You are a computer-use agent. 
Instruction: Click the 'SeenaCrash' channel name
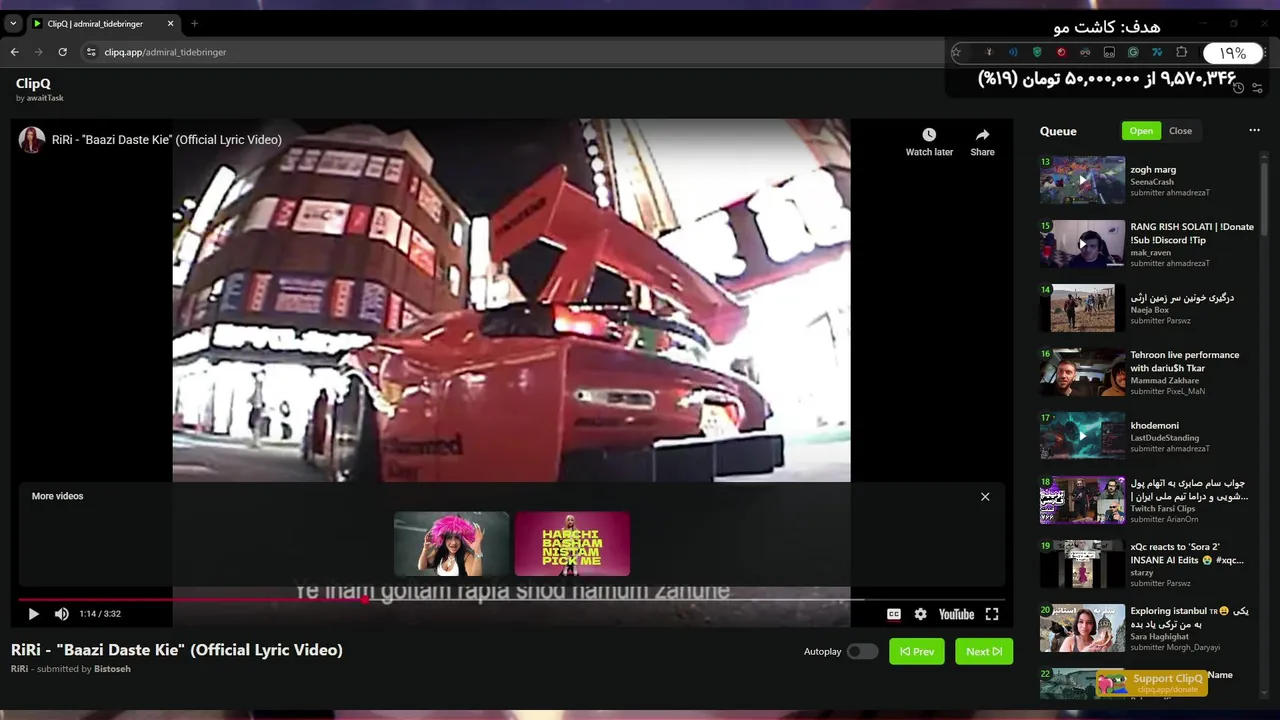point(1152,182)
